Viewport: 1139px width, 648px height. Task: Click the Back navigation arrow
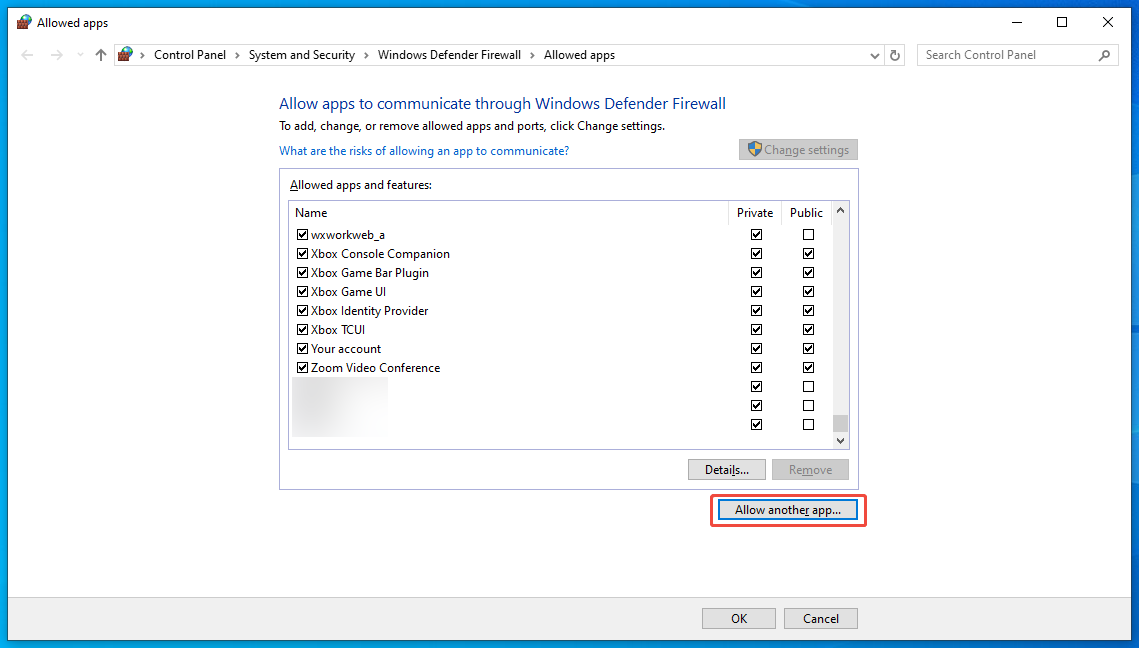[x=28, y=55]
